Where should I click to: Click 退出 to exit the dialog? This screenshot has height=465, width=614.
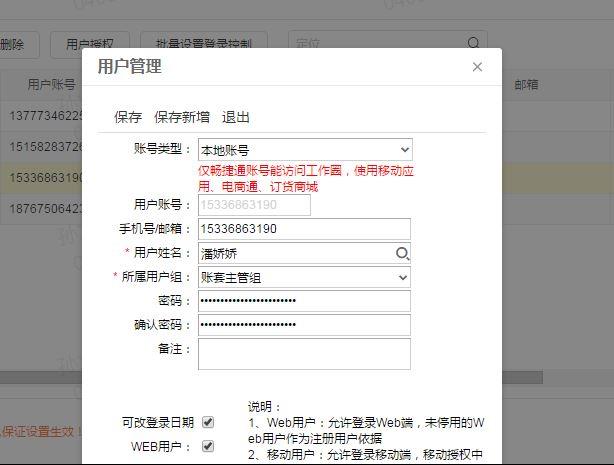(x=235, y=117)
